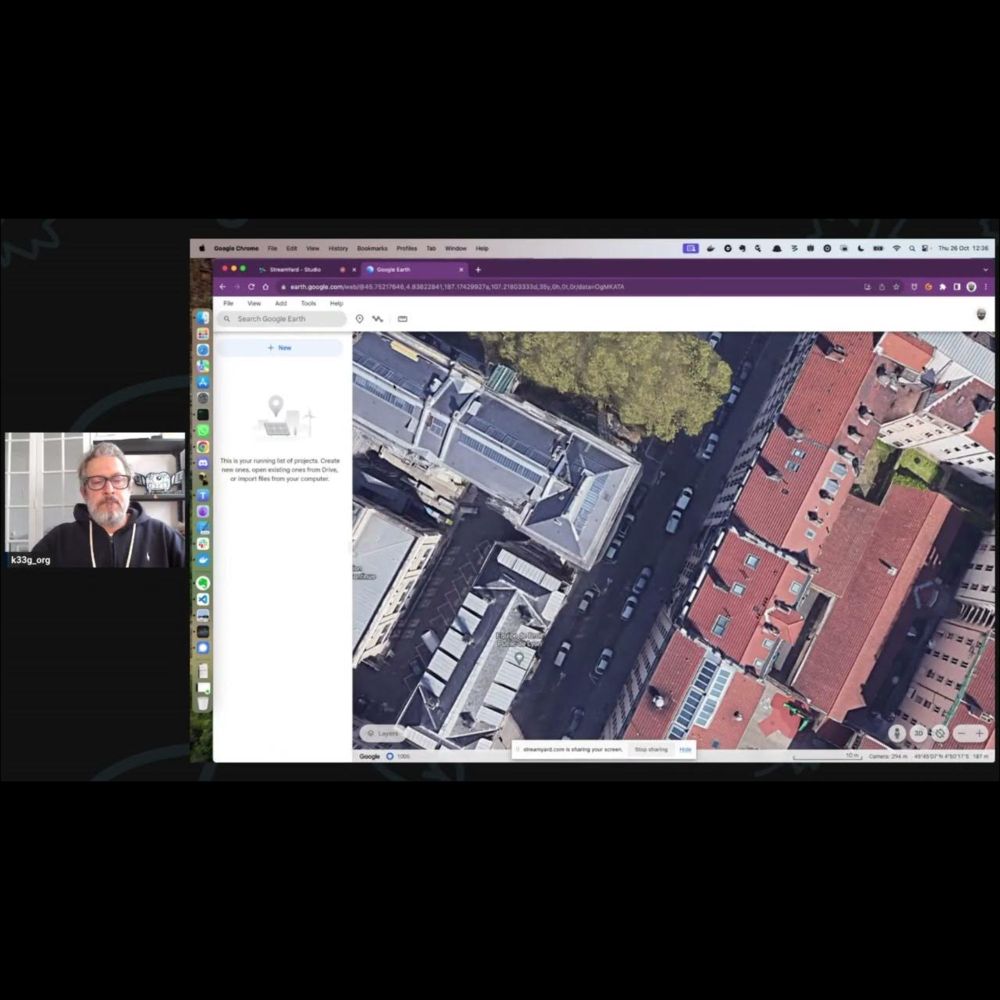
Task: Click the browser back arrow
Action: tap(223, 287)
